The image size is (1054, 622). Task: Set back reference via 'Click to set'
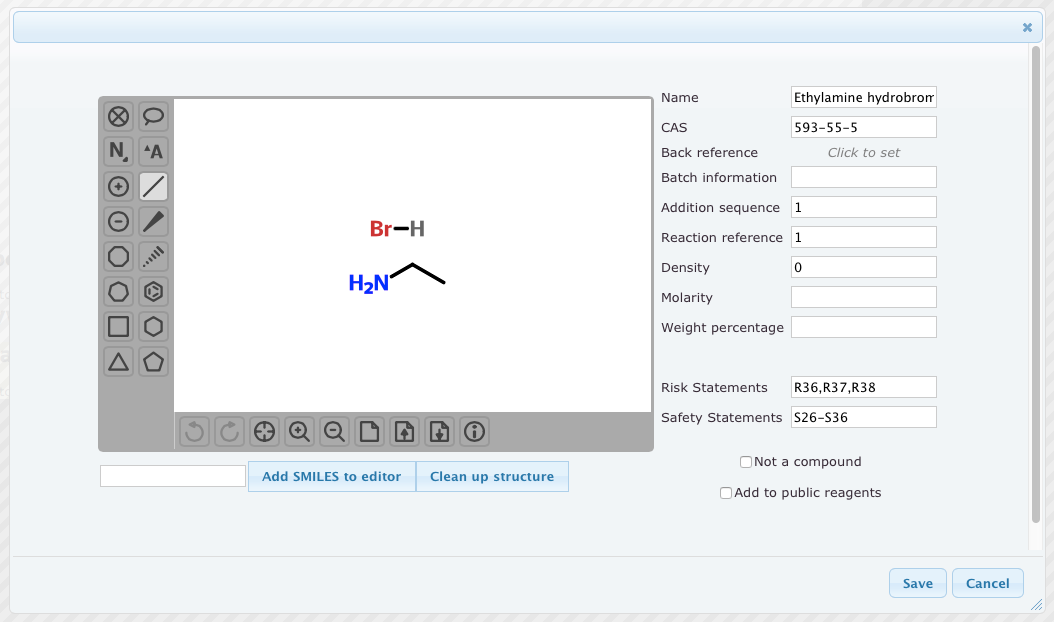[864, 153]
